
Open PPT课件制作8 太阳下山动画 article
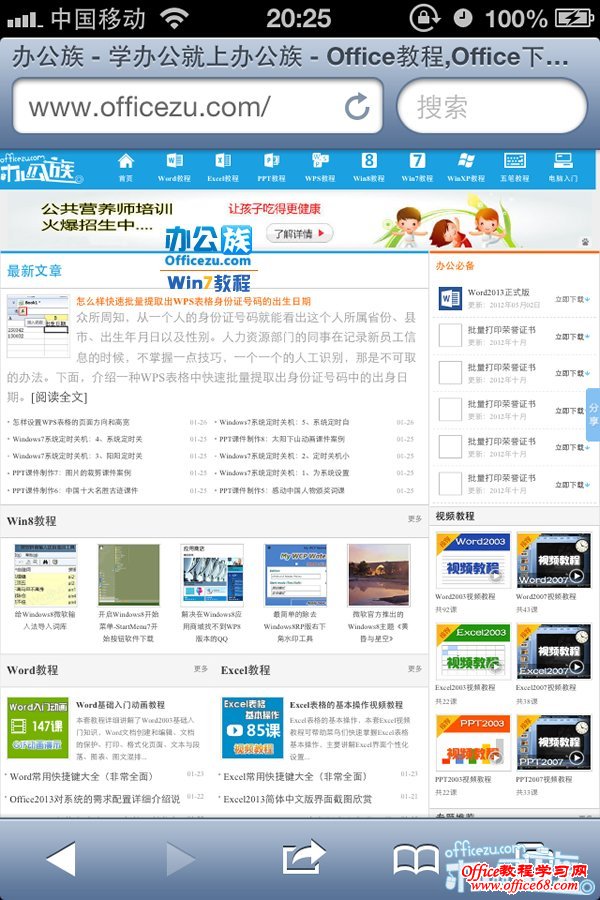point(282,439)
